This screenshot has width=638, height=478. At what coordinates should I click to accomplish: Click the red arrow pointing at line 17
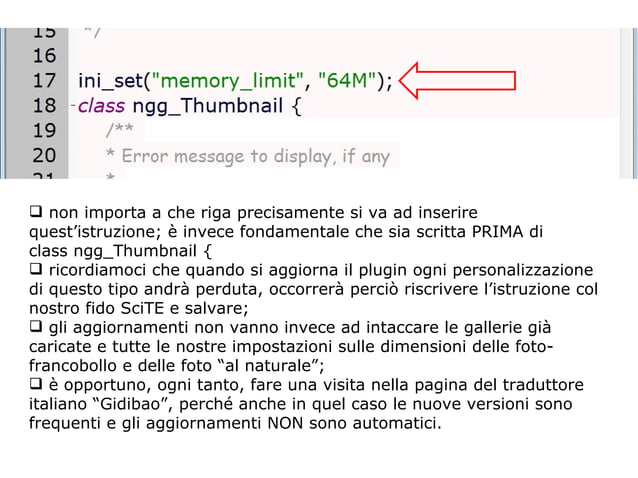point(457,80)
